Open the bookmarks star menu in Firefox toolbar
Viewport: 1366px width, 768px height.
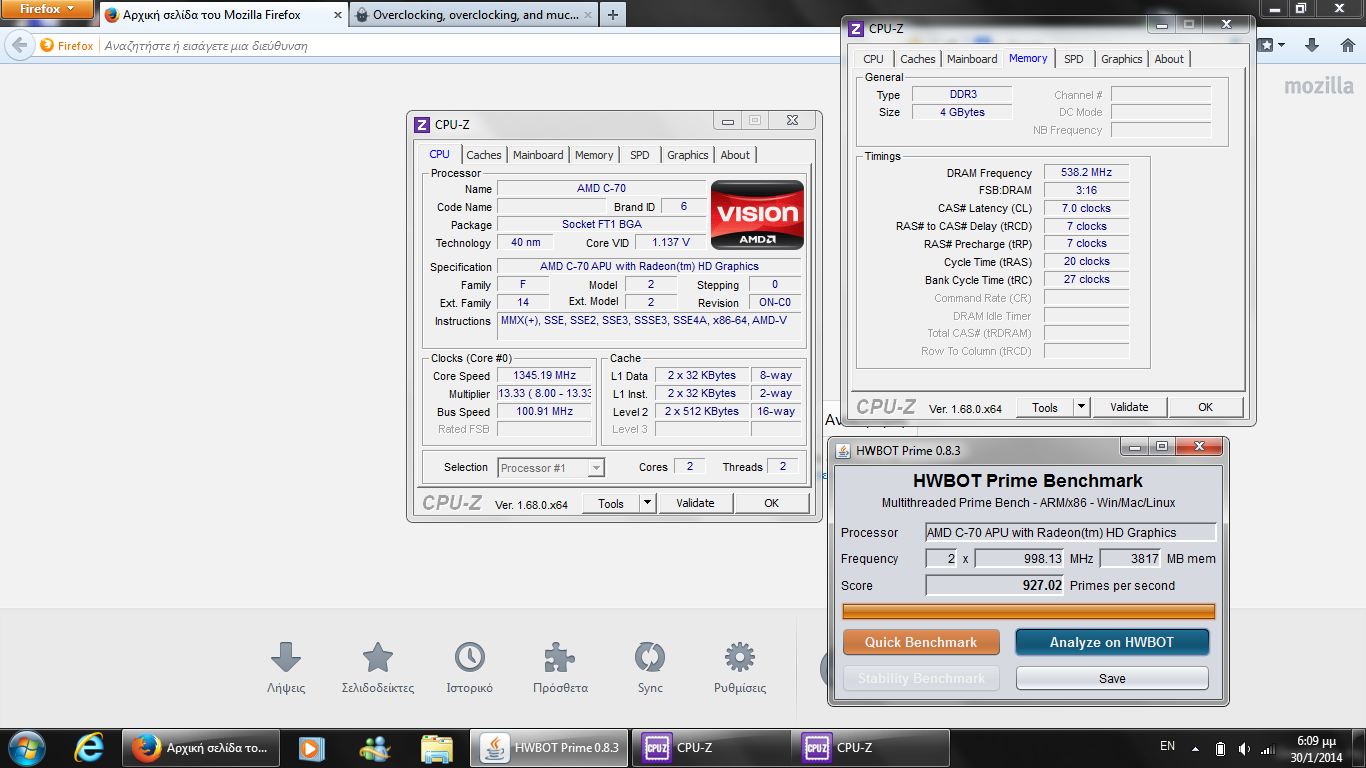(1272, 45)
